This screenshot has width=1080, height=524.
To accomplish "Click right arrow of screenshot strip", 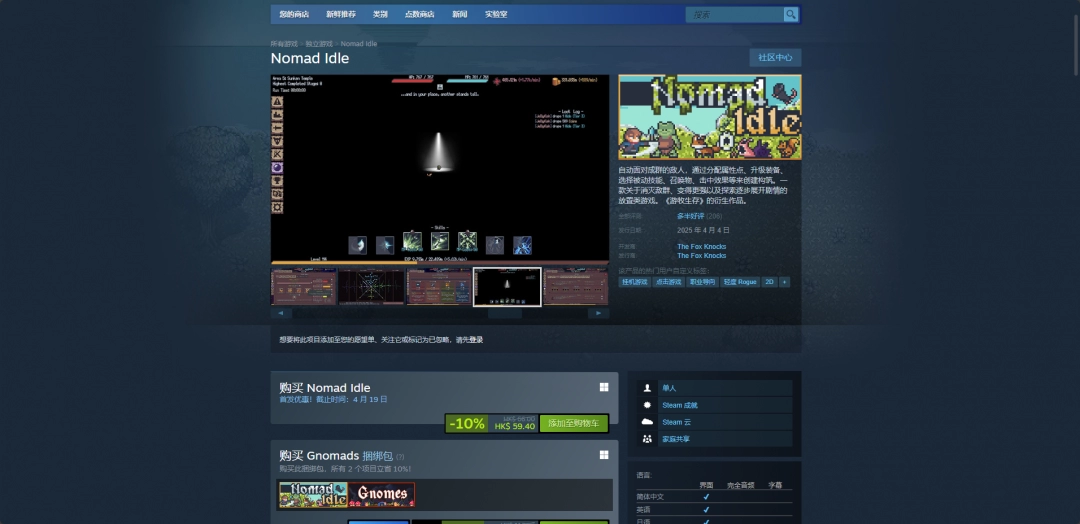I will tap(598, 313).
